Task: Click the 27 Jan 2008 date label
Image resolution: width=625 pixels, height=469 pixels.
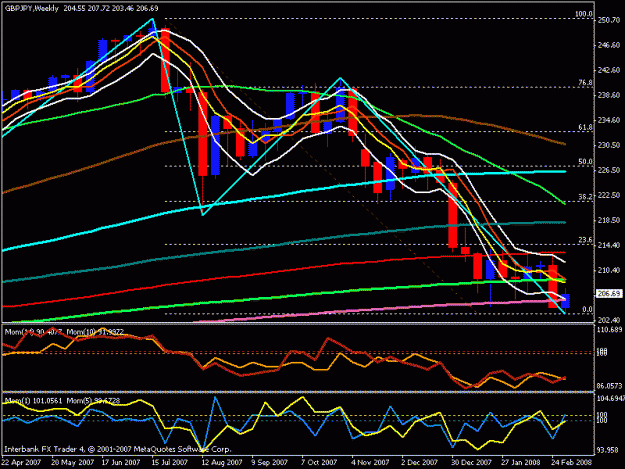Action: pyautogui.click(x=521, y=462)
